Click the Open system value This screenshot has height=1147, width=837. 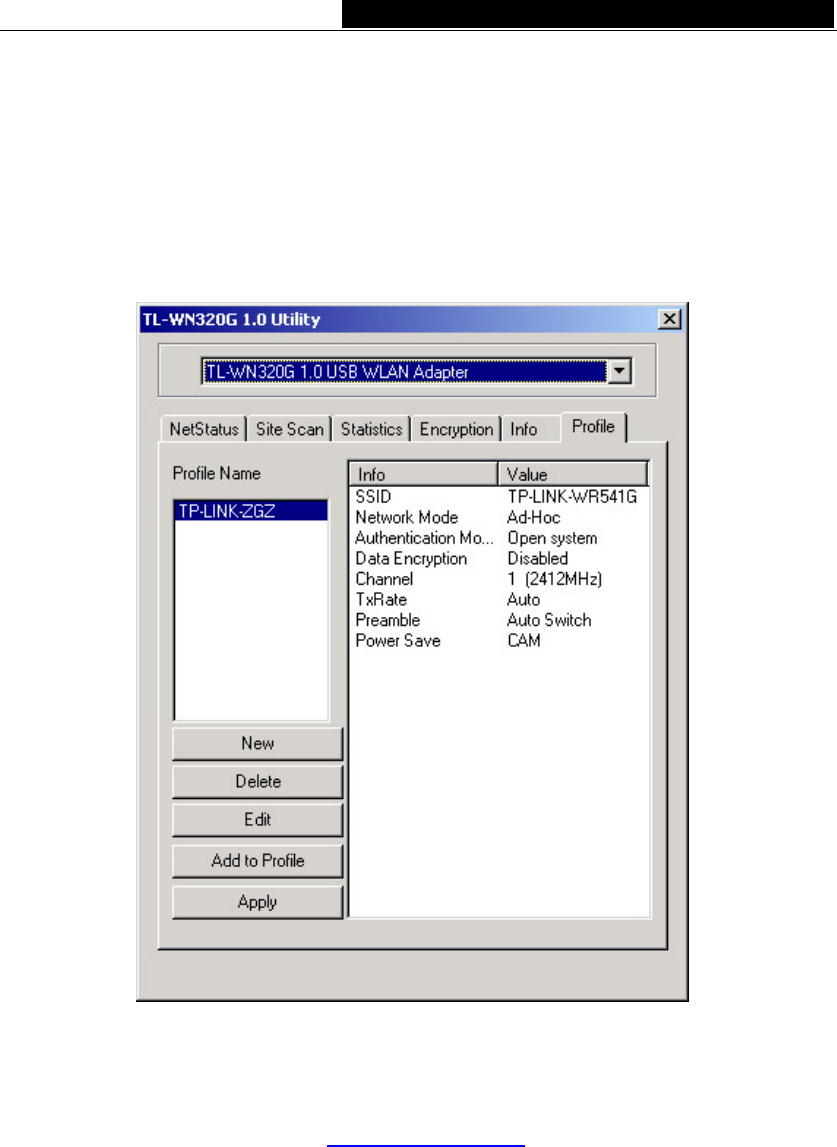[x=552, y=538]
